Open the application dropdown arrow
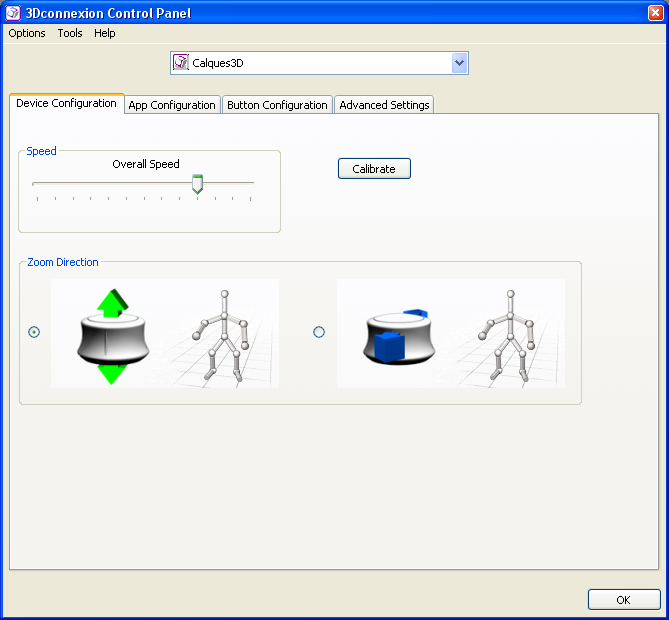The height and width of the screenshot is (620, 669). [x=460, y=63]
